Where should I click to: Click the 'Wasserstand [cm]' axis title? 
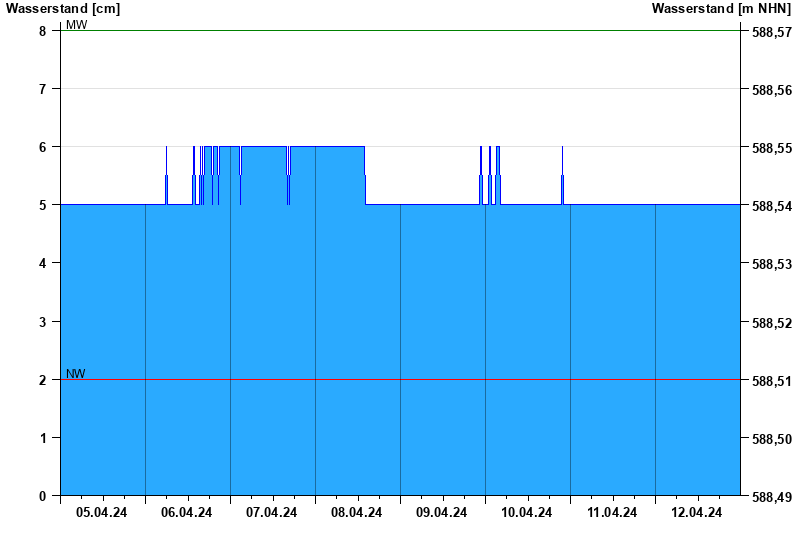(x=63, y=9)
